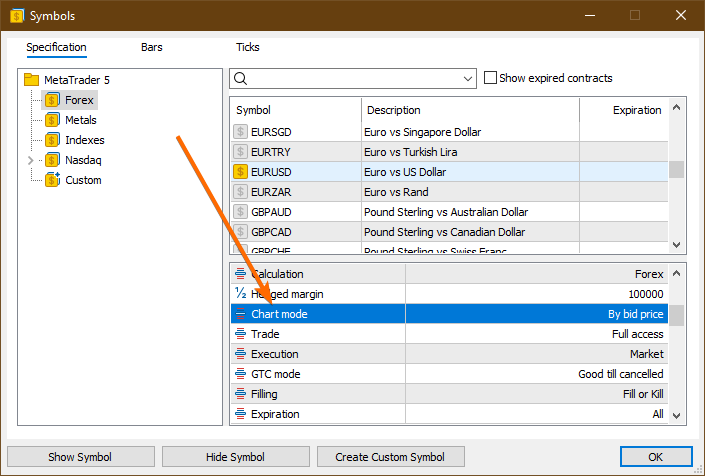
Task: Click the Trade row icon
Action: [x=241, y=334]
